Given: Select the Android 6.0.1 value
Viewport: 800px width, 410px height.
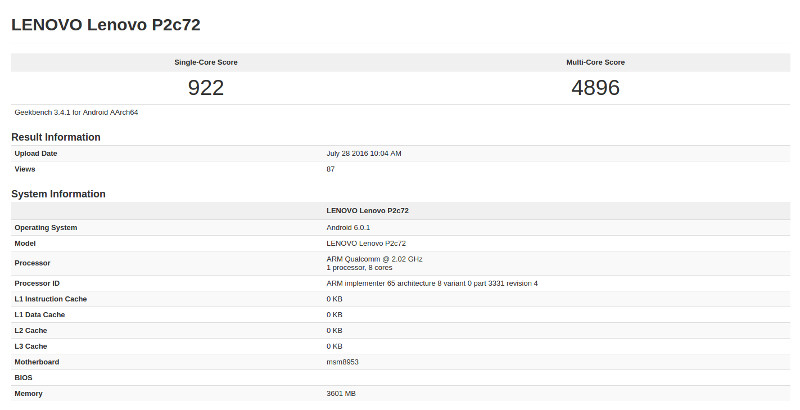Looking at the screenshot, I should pos(348,227).
